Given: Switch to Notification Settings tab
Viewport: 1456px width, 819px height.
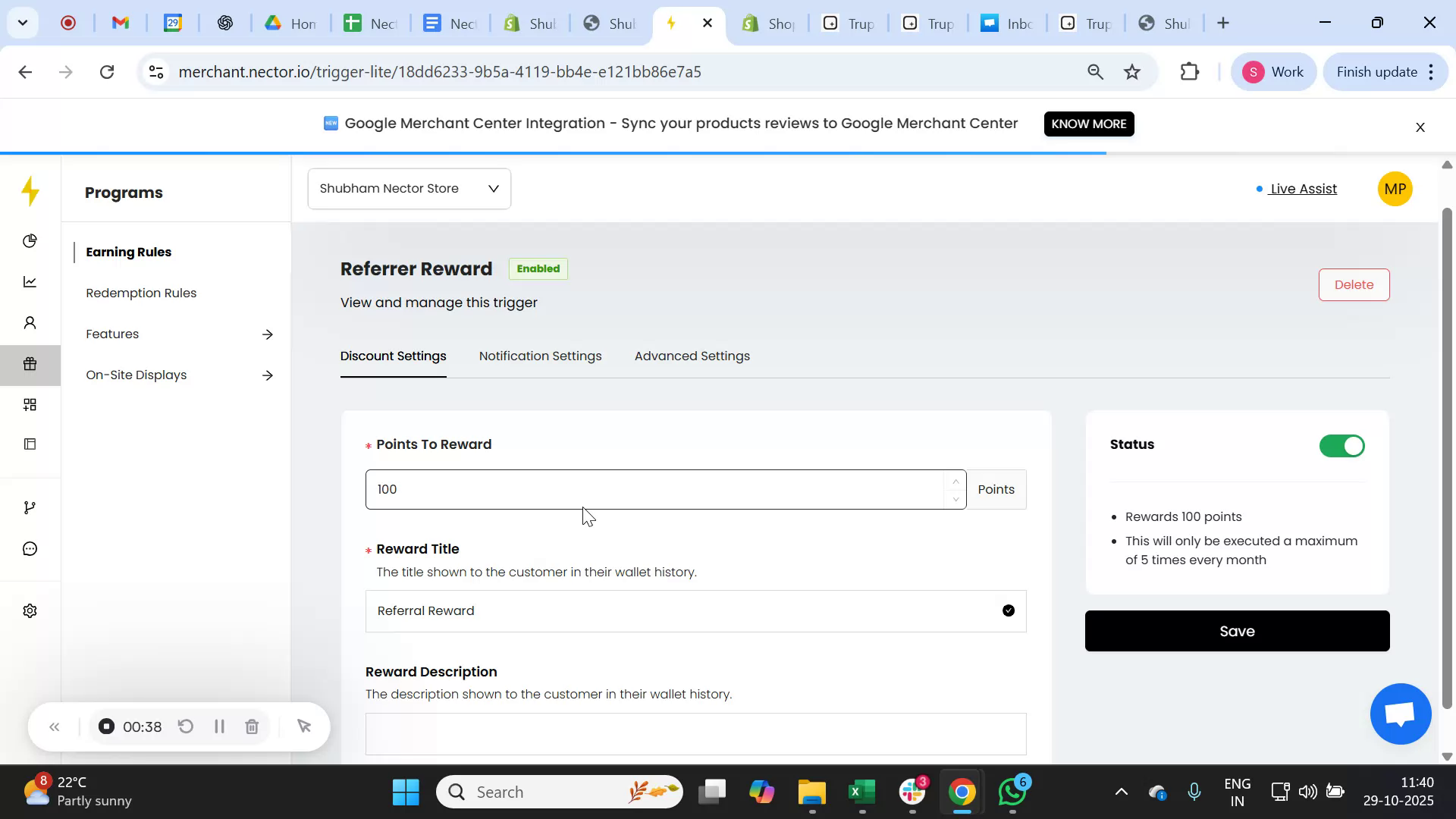Looking at the screenshot, I should coord(540,356).
